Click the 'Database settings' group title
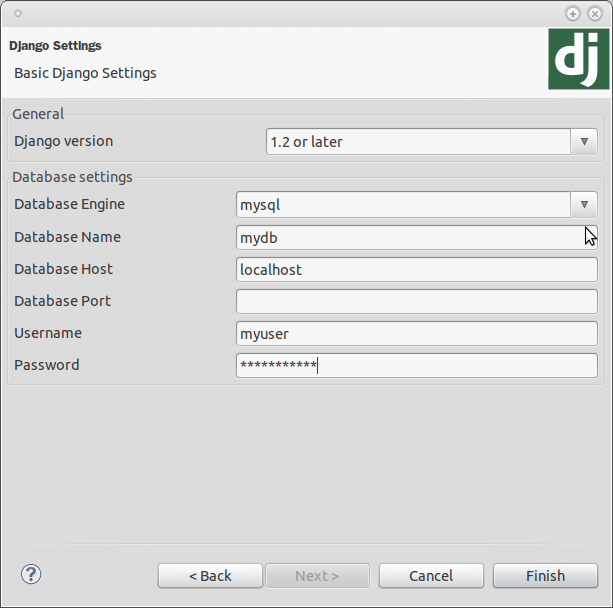This screenshot has height=608, width=613. [72, 177]
